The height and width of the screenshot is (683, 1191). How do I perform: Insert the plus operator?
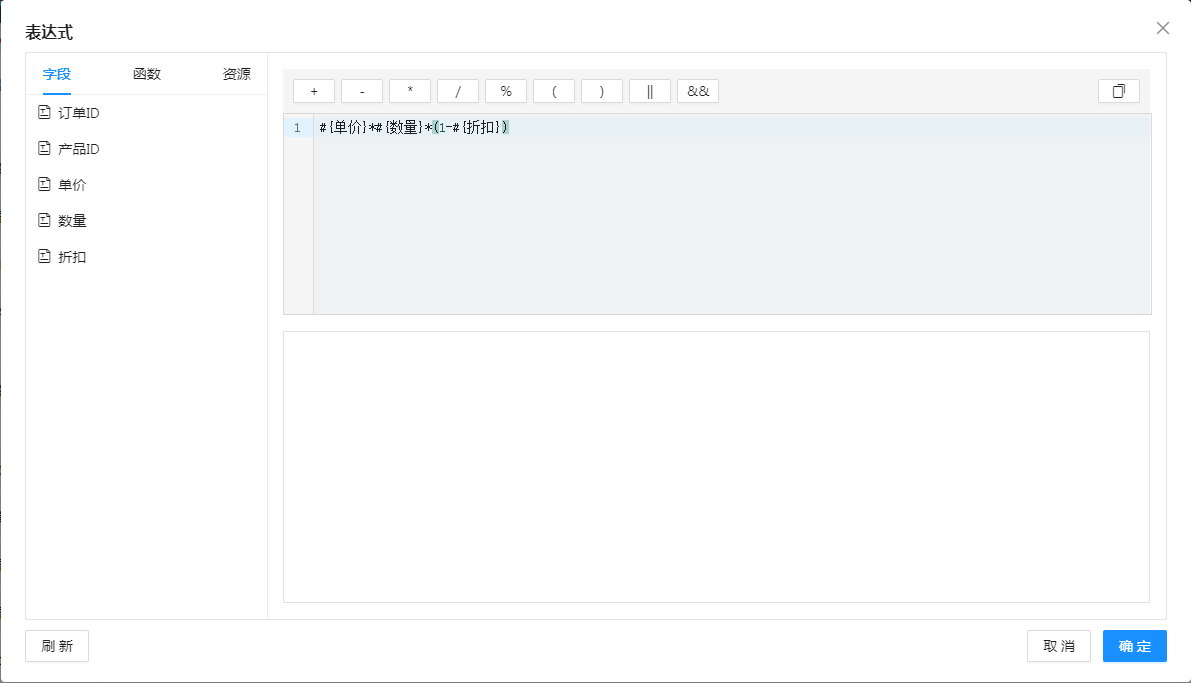coord(314,91)
